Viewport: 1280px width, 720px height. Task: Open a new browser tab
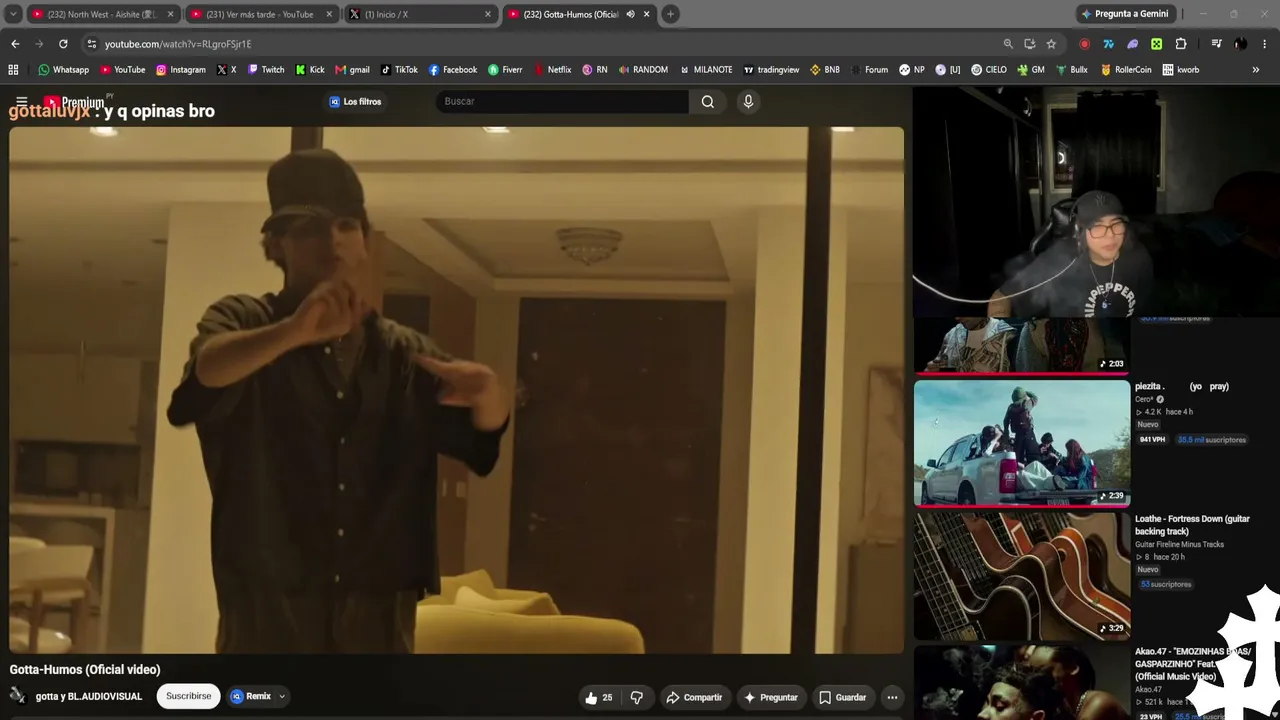click(670, 14)
